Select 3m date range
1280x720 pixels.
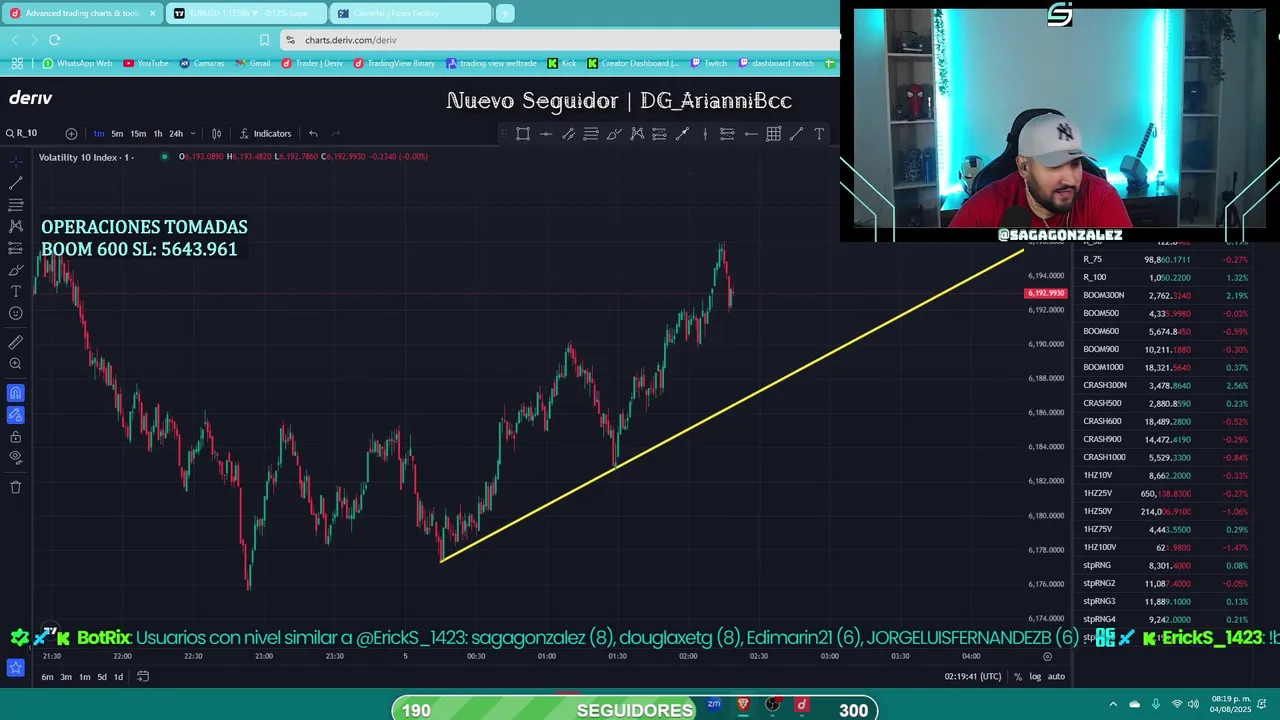(66, 677)
